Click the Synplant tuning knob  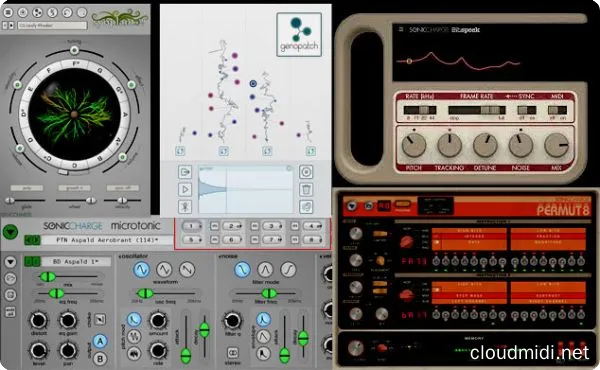[x=74, y=50]
